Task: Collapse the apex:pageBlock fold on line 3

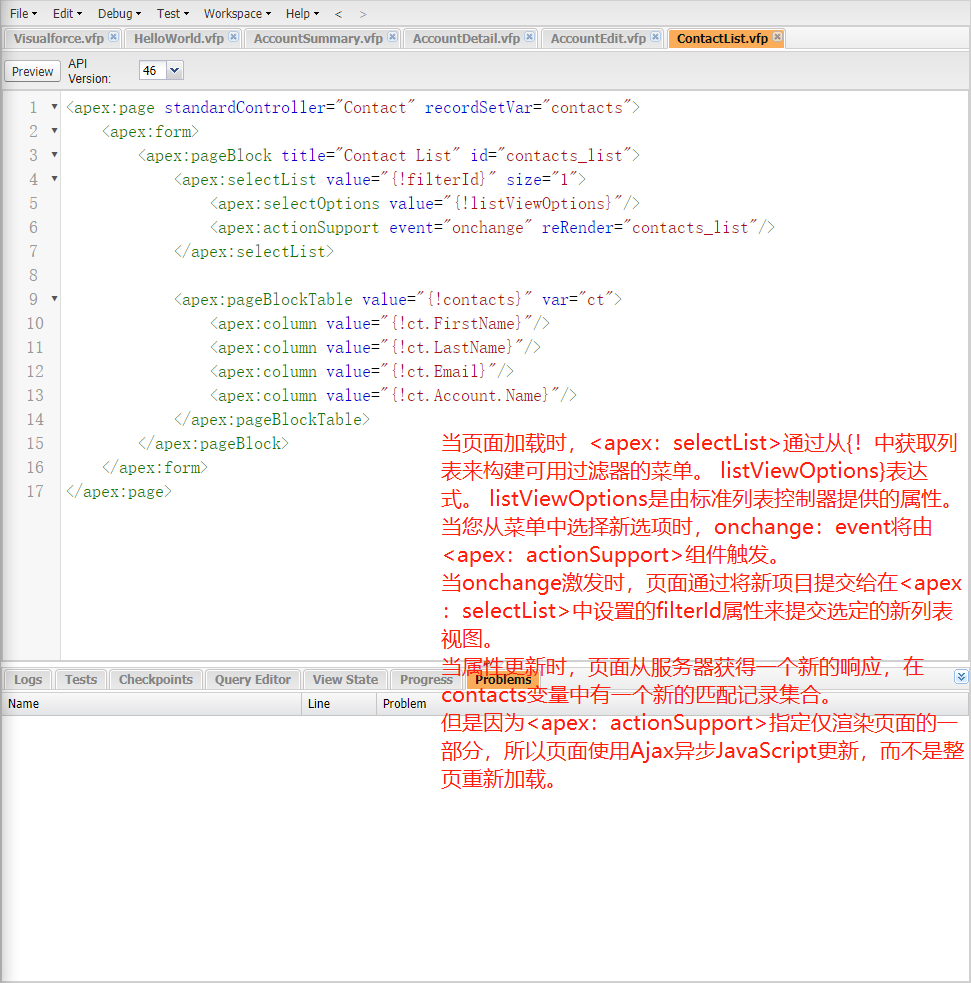Action: coord(55,155)
